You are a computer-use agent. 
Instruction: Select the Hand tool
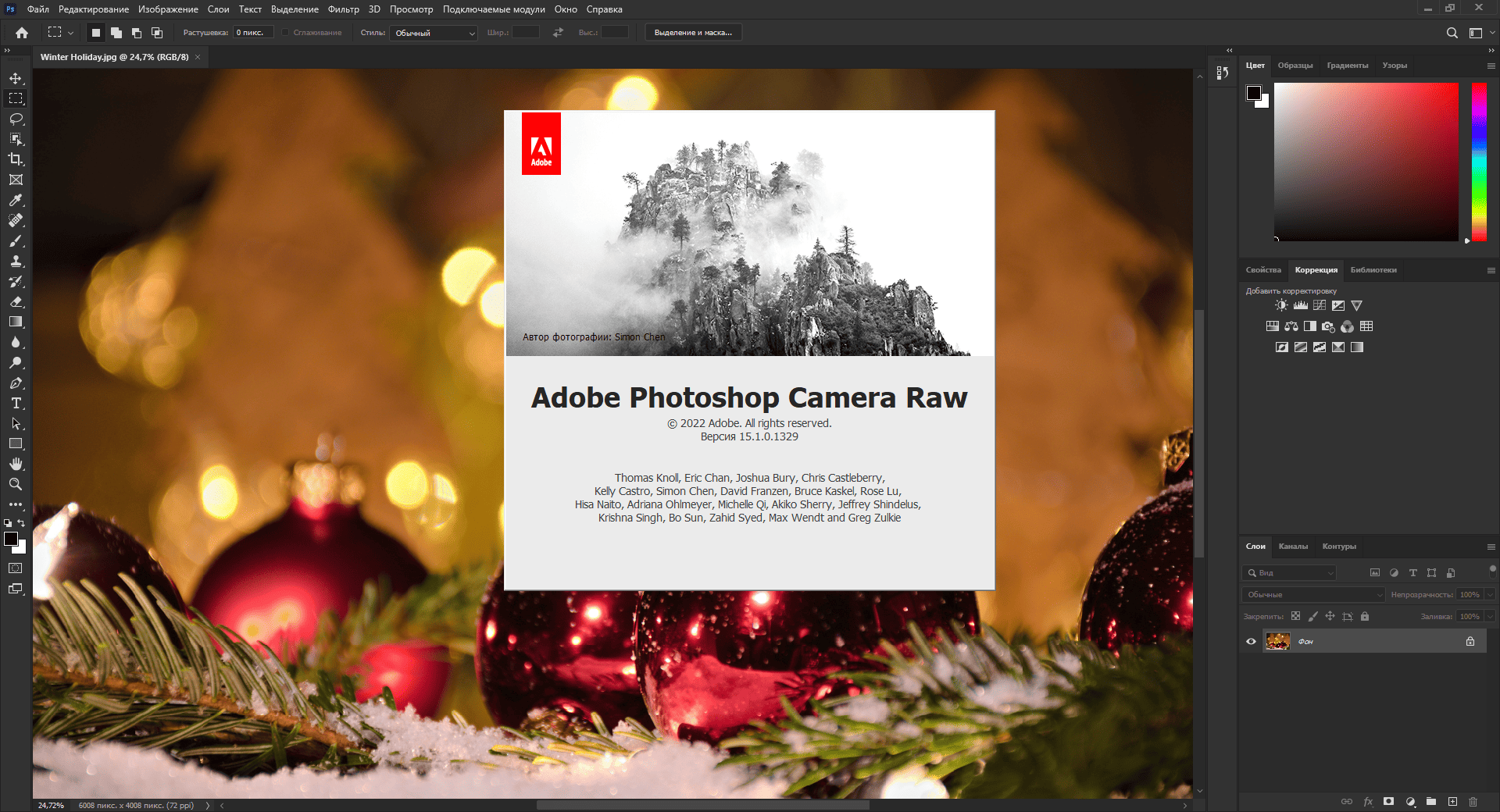tap(16, 464)
